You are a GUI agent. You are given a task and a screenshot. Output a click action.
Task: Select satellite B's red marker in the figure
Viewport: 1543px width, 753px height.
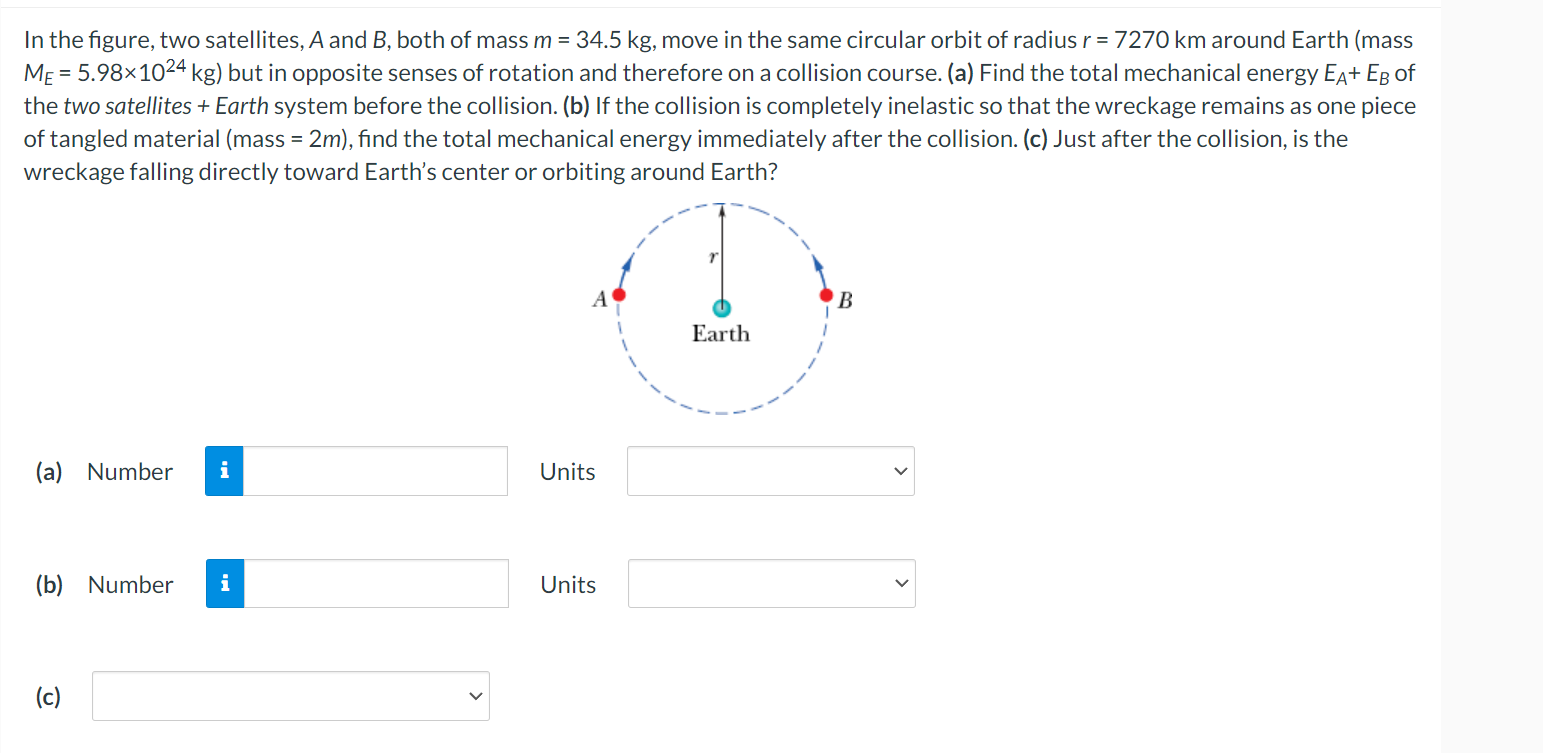pos(826,295)
